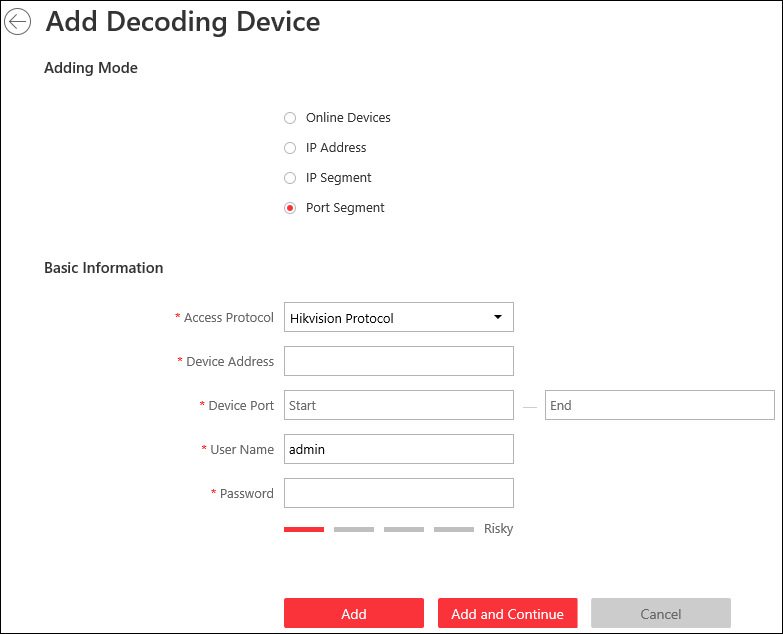This screenshot has width=783, height=634.
Task: Click the arrow beside Hikvision Protocol
Action: pos(498,318)
